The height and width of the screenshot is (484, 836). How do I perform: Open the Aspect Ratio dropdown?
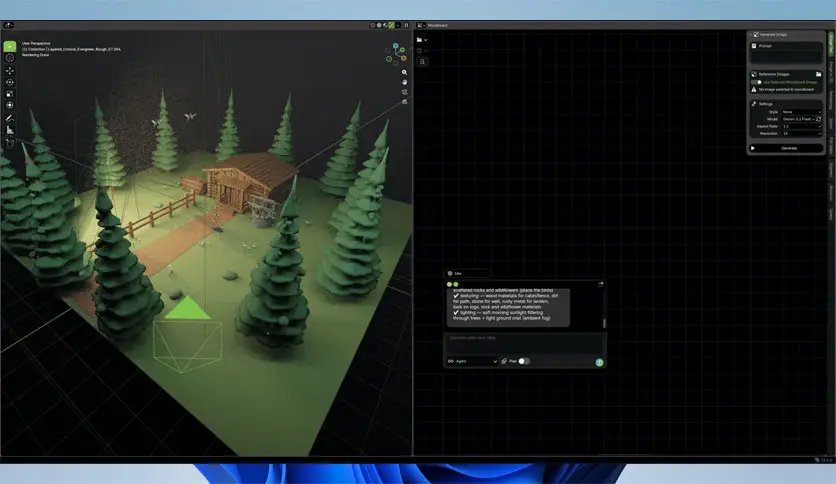(x=801, y=126)
